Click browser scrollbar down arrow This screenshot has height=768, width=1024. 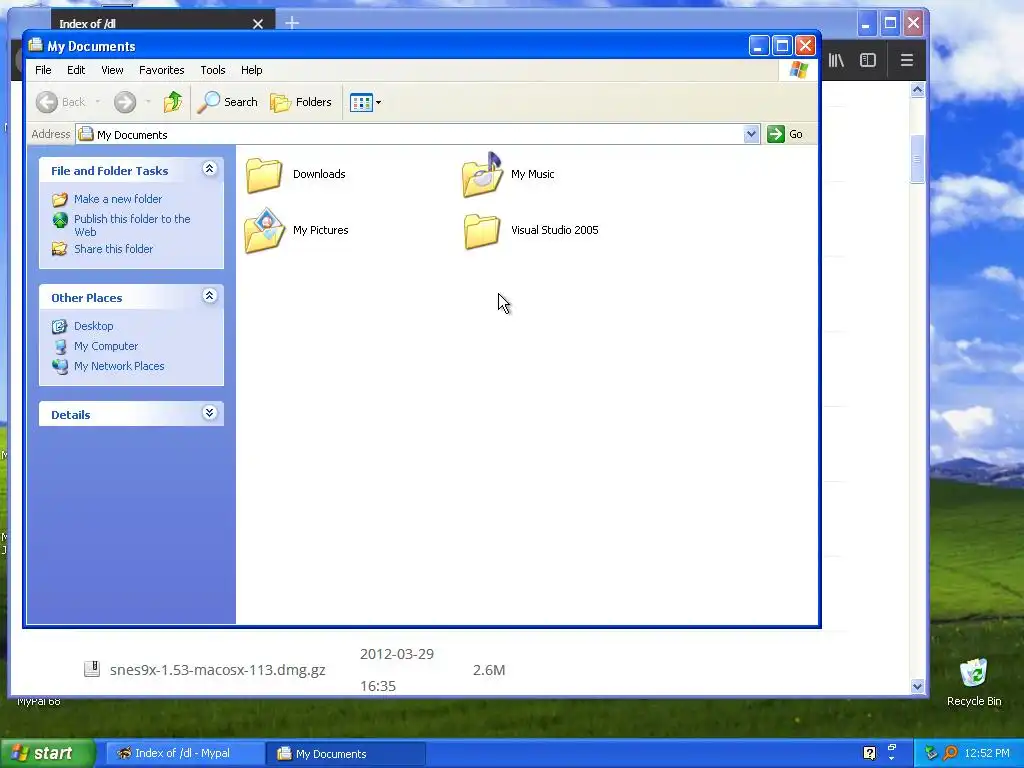point(918,686)
